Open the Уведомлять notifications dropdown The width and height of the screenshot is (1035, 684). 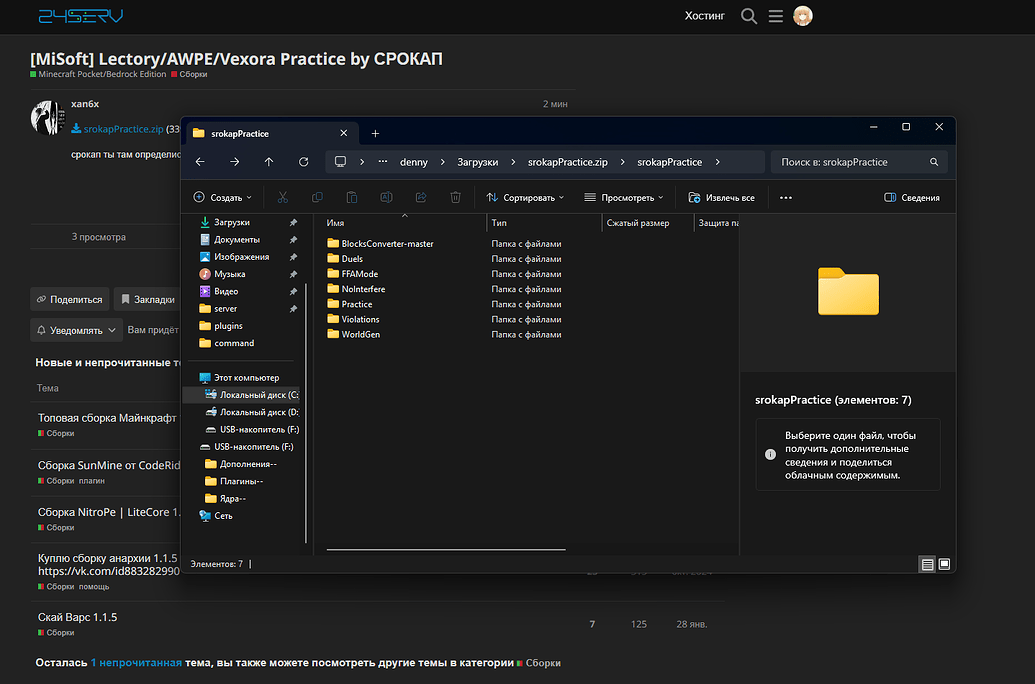pyautogui.click(x=76, y=330)
